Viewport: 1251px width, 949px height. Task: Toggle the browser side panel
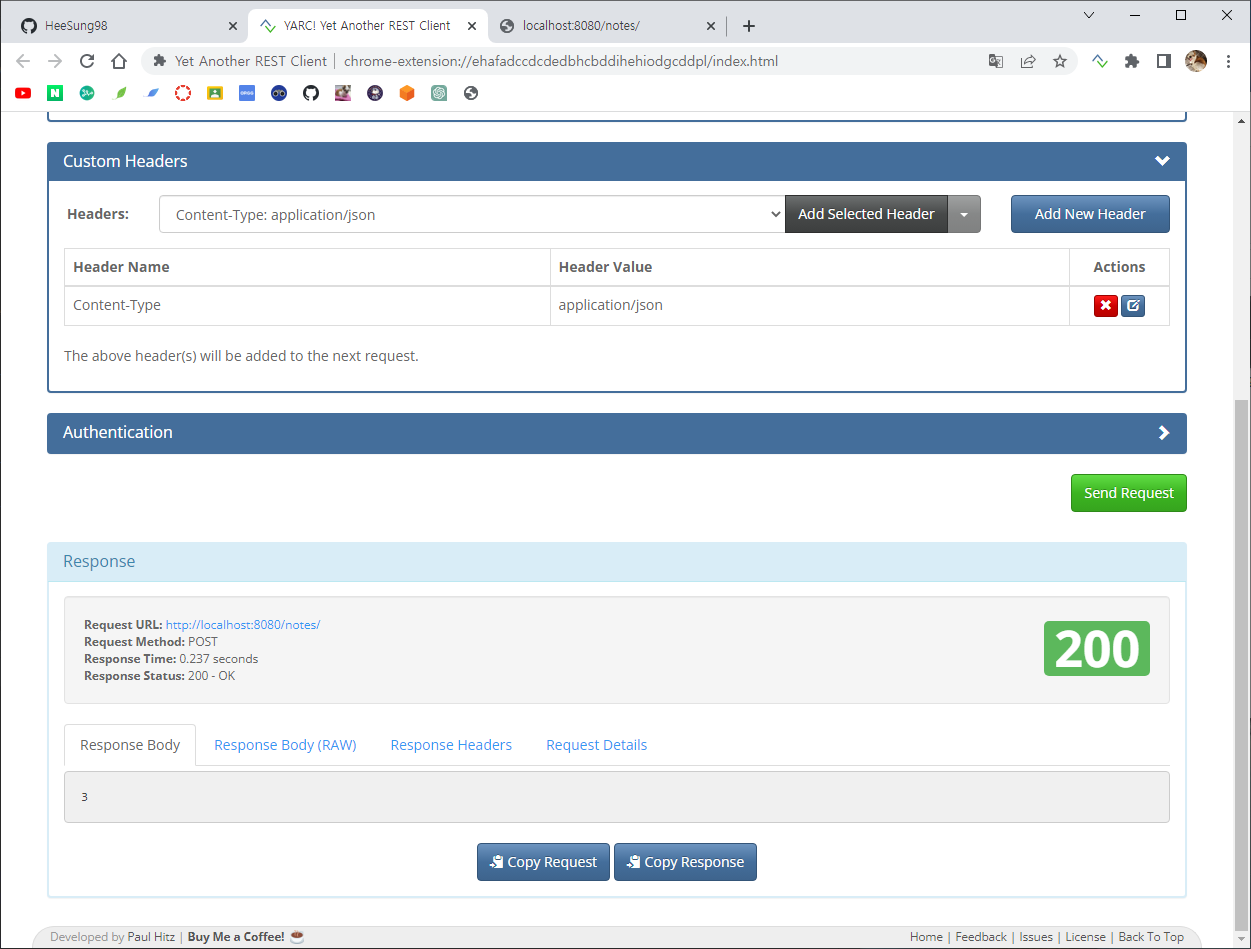(1164, 61)
